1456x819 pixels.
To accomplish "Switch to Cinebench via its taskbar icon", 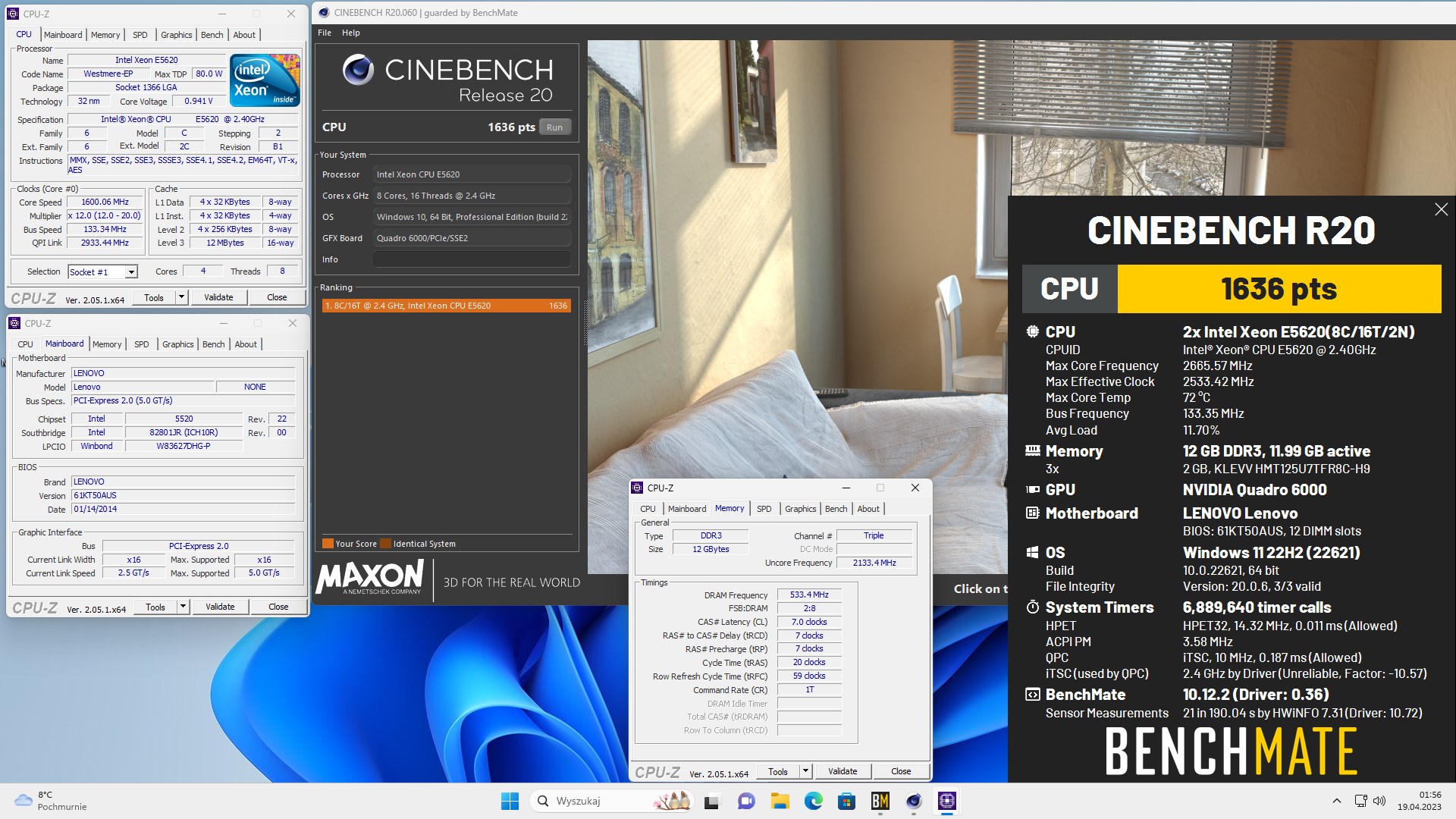I will point(914,801).
